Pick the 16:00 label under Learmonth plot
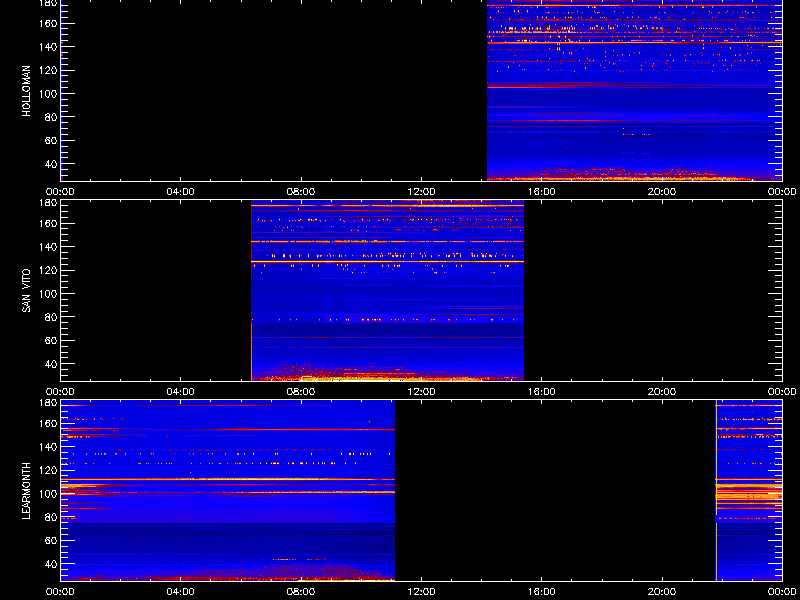 541,592
